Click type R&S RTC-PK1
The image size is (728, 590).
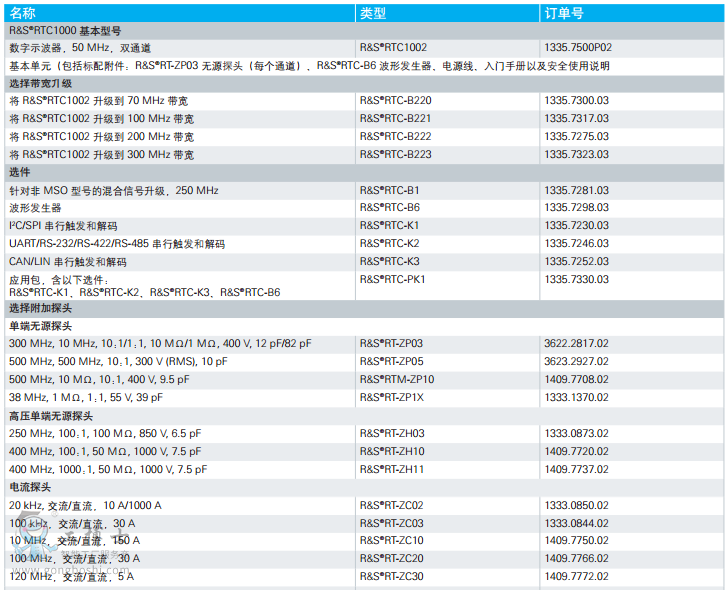click(x=392, y=279)
